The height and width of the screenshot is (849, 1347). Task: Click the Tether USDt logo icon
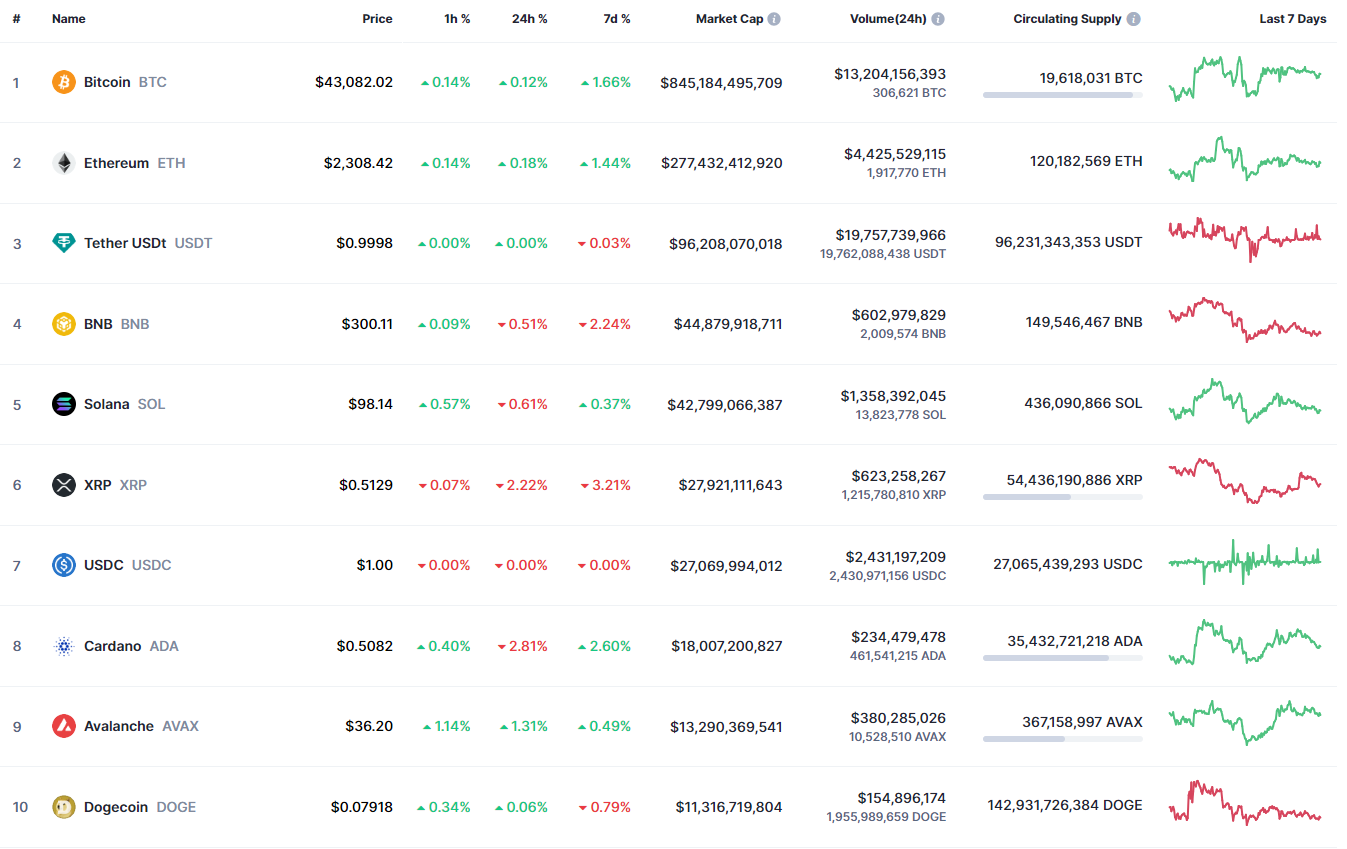(64, 243)
